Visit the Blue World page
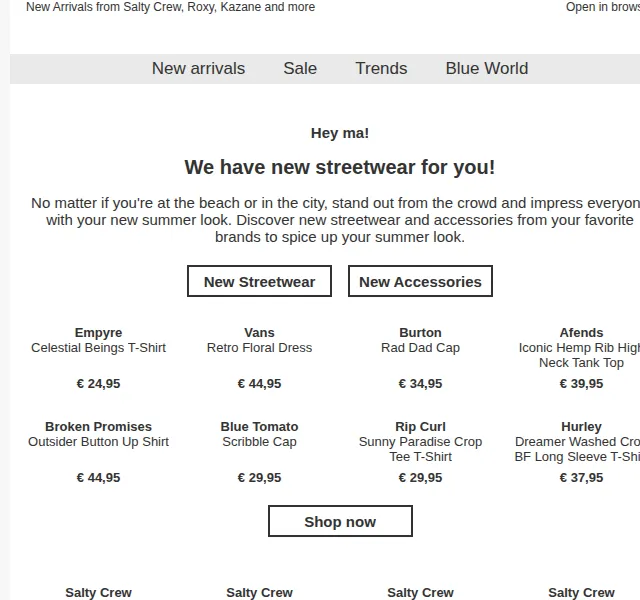Viewport: 640px width, 600px height. tap(487, 69)
